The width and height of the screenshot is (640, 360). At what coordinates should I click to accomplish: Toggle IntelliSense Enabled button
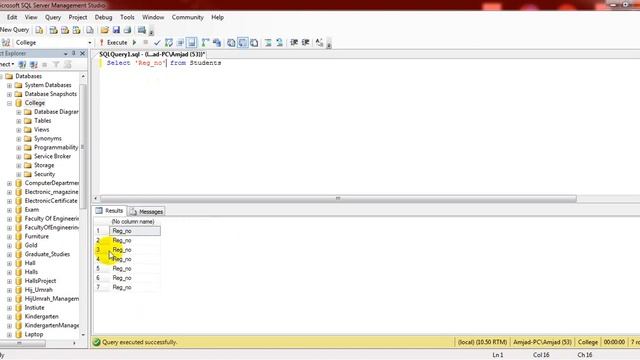(191, 42)
